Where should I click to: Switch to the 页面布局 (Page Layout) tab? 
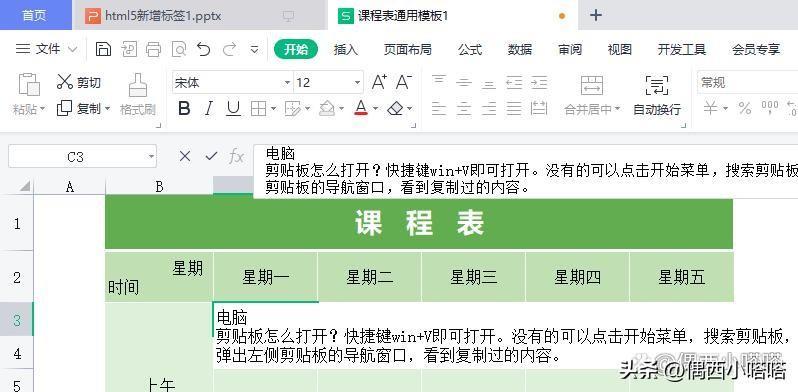pos(407,49)
